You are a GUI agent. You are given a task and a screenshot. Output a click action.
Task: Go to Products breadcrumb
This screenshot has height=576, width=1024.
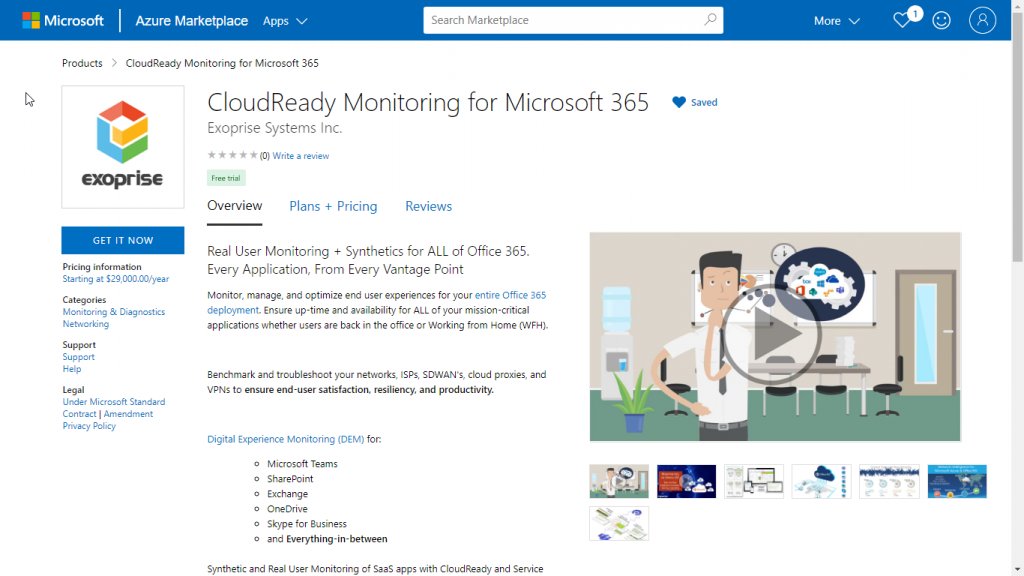coord(82,63)
